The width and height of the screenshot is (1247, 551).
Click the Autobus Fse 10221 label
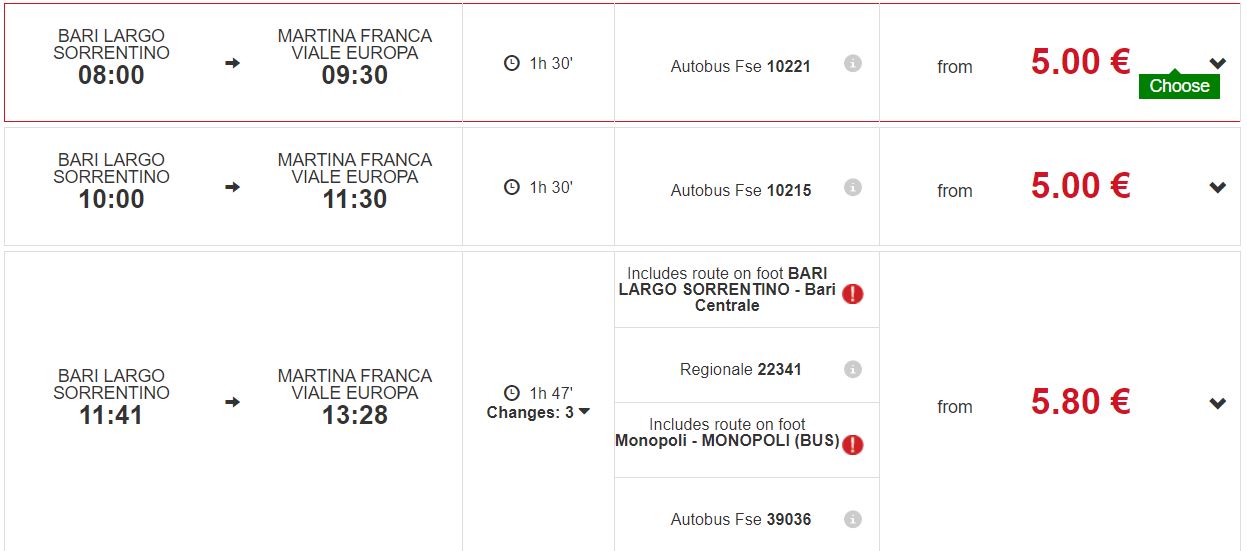coord(740,67)
